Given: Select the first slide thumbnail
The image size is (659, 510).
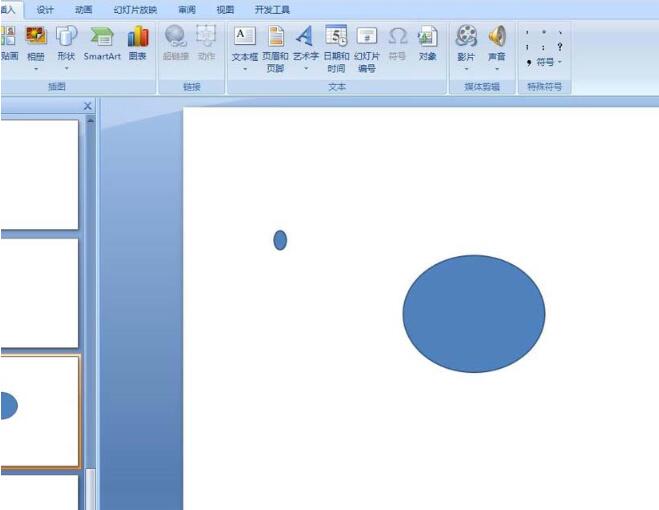Looking at the screenshot, I should pyautogui.click(x=40, y=175).
